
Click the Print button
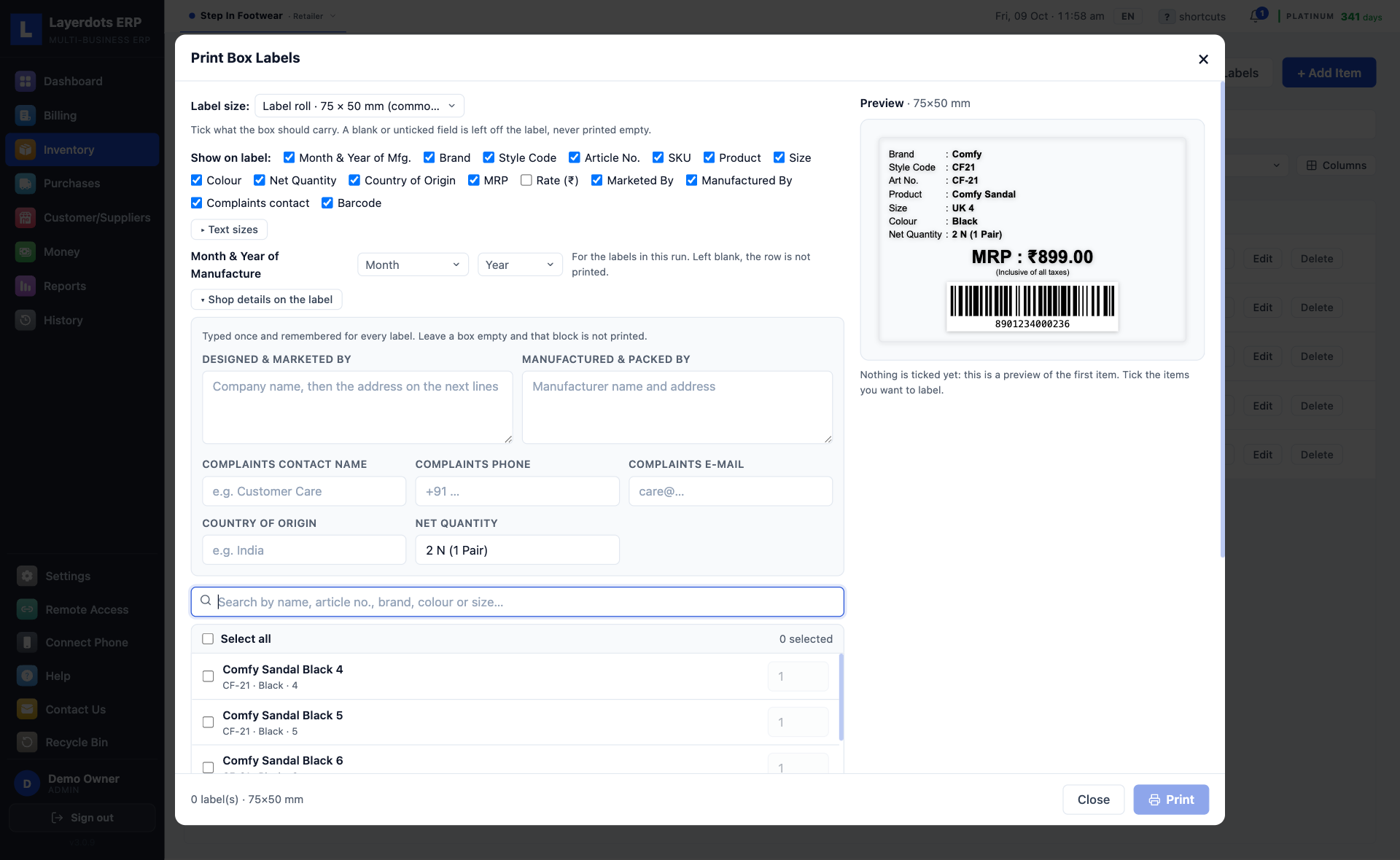(x=1171, y=800)
